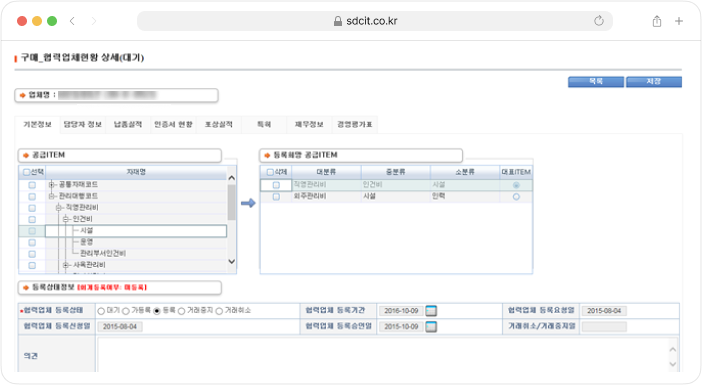Choose 외주관리비 row as representative ITEM radio

pos(516,197)
